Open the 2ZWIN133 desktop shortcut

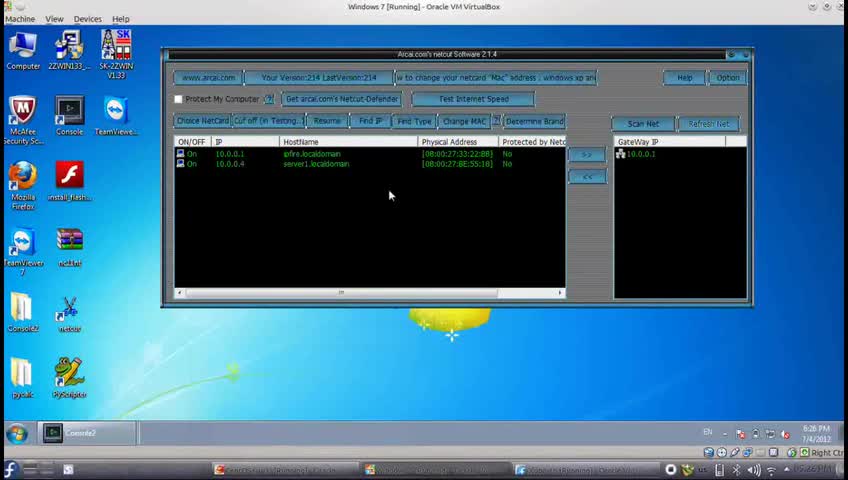pos(69,51)
